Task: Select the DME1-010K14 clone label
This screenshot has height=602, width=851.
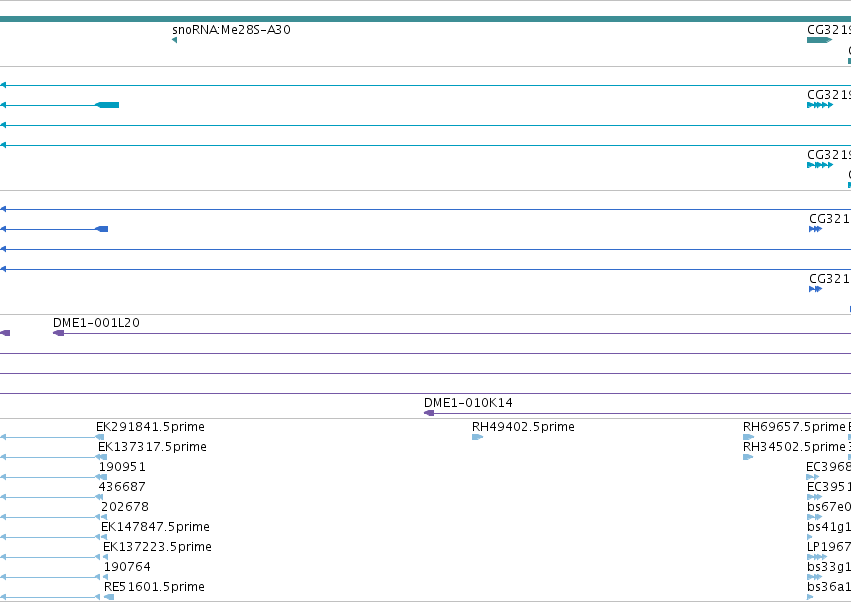Action: pos(468,403)
